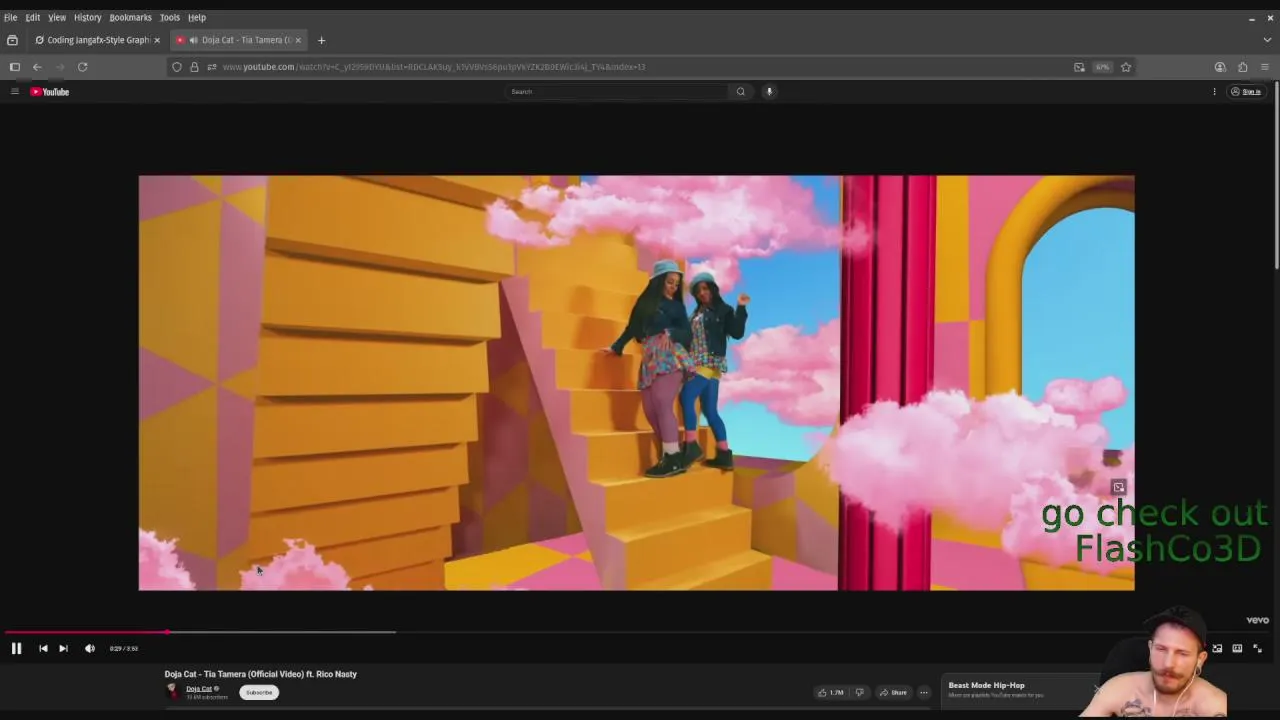Open a new browser tab
This screenshot has height=720, width=1280.
(x=321, y=40)
